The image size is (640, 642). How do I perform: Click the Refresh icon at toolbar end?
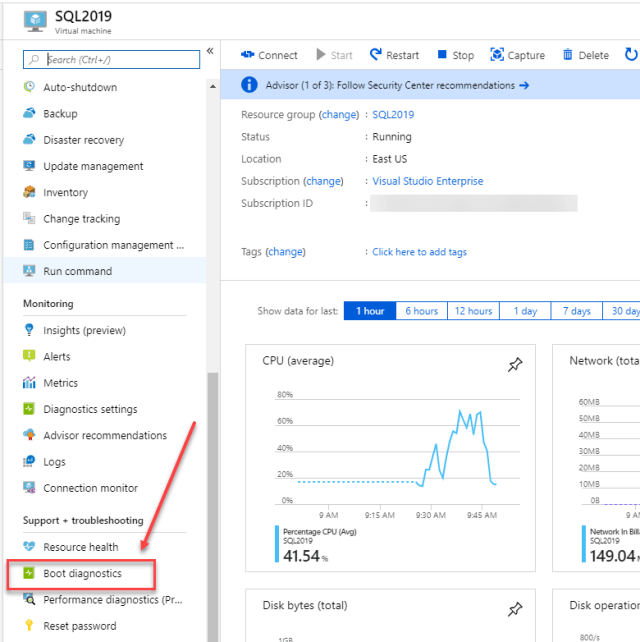(631, 54)
